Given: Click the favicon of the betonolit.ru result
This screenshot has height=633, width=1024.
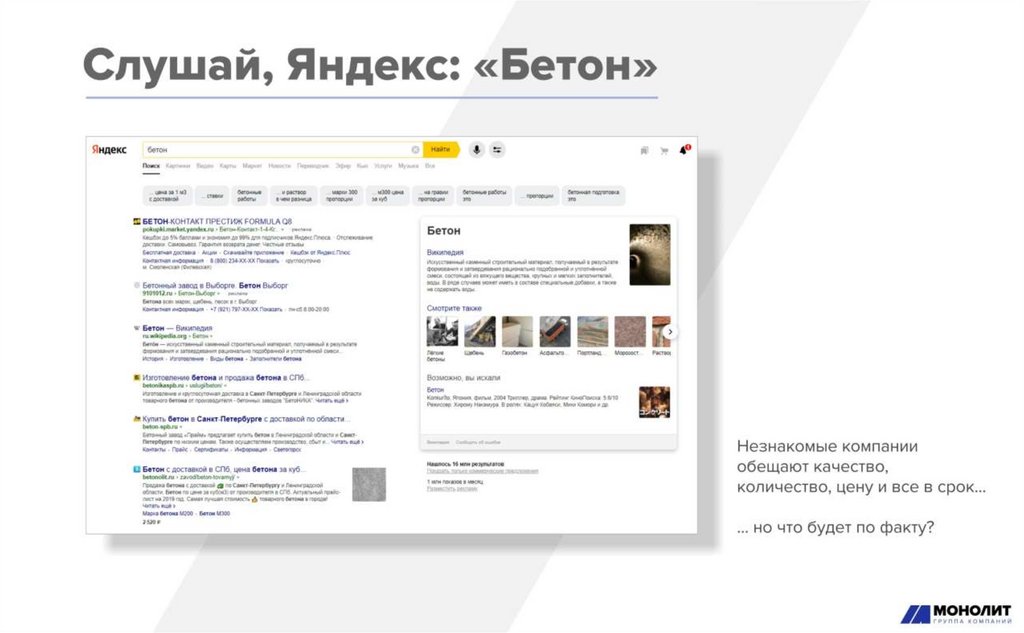Looking at the screenshot, I should coord(136,469).
